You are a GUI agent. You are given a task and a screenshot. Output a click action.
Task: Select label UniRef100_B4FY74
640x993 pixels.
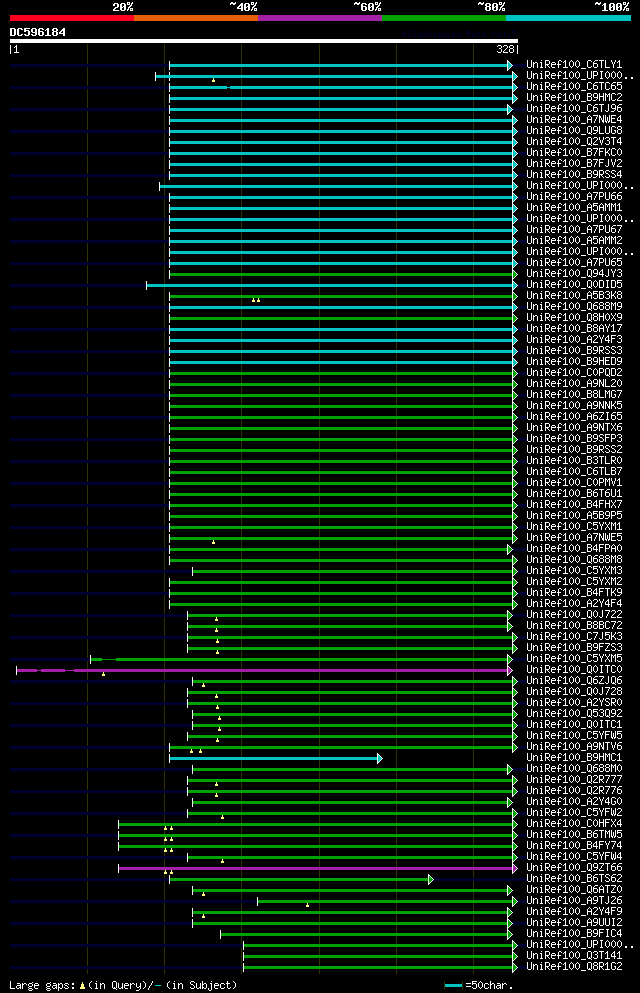point(574,846)
